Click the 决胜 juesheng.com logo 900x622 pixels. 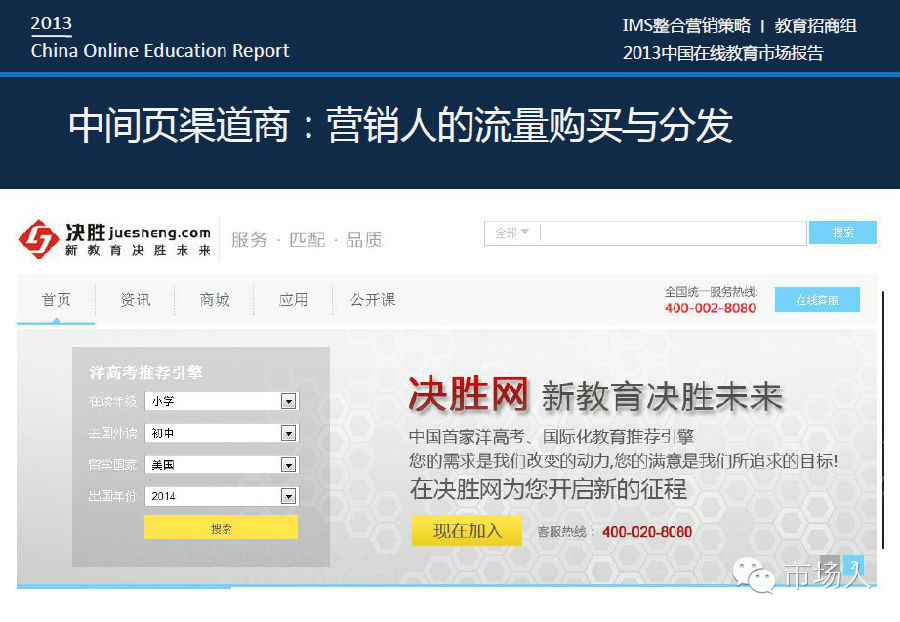(x=115, y=239)
